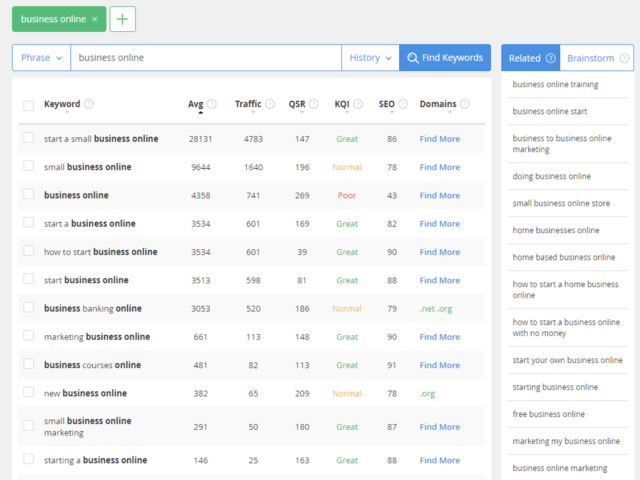
Task: Focus the 'business online' search input field
Action: coord(206,58)
